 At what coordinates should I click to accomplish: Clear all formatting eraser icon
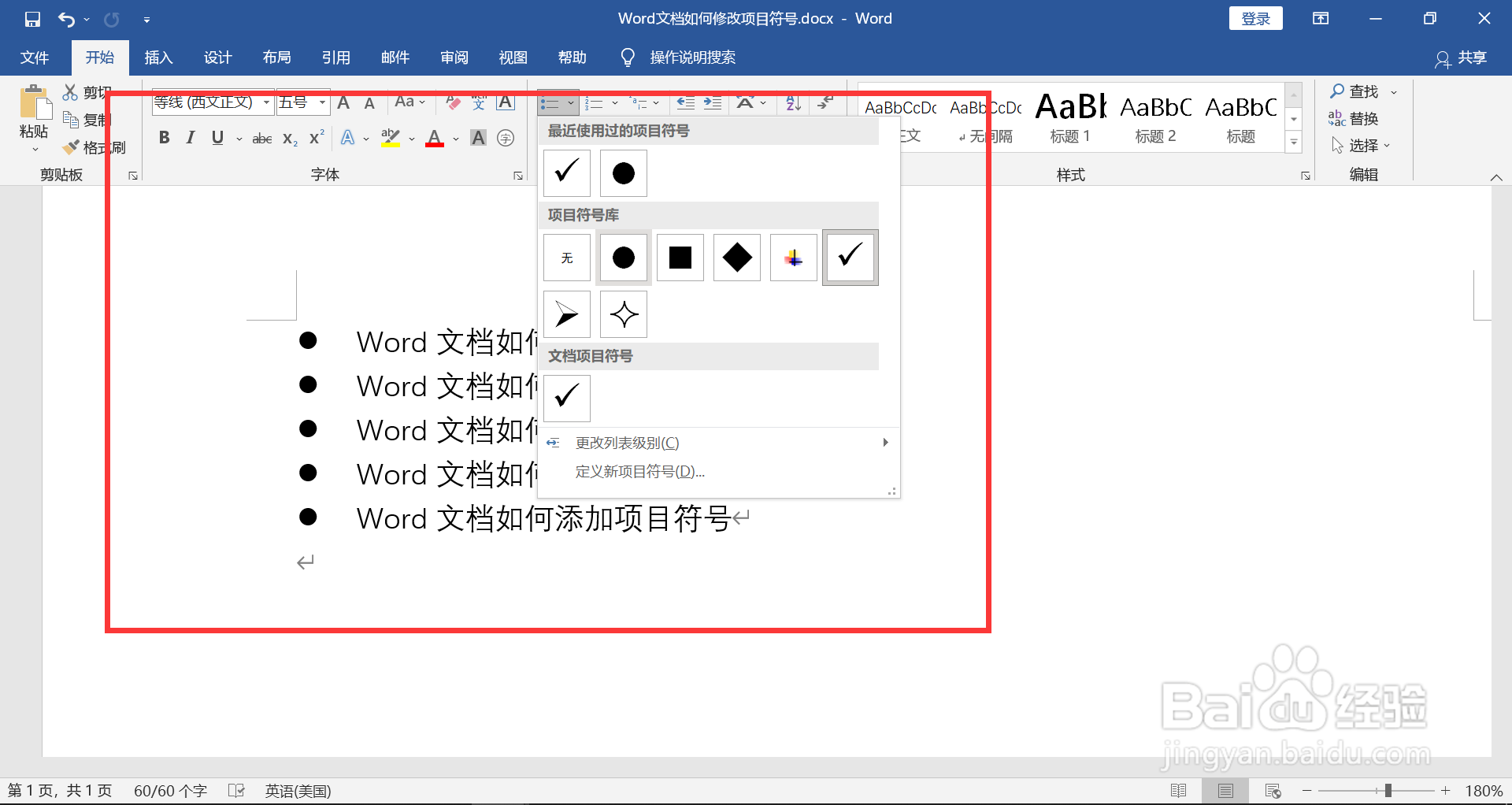(452, 102)
